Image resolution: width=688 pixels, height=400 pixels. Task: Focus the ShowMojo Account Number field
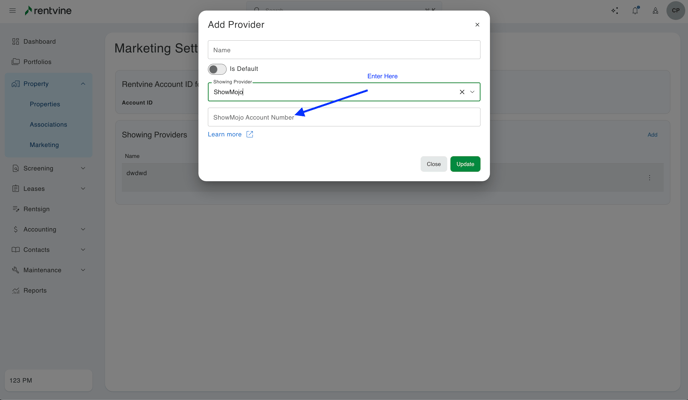[344, 118]
